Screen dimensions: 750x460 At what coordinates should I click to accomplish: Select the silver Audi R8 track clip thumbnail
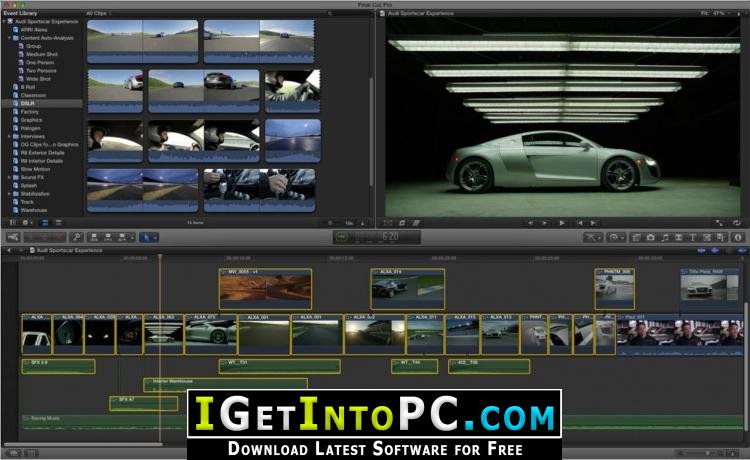(x=115, y=91)
